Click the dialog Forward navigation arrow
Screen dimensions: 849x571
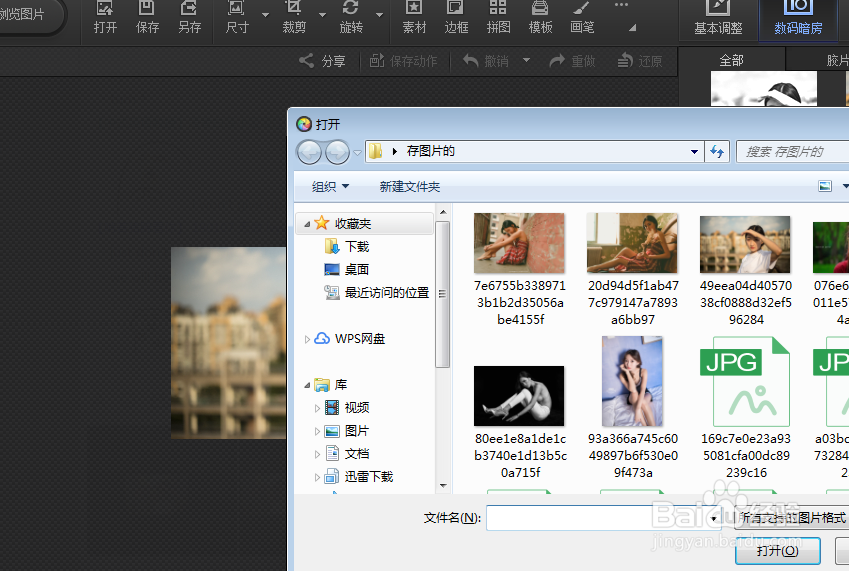click(337, 152)
